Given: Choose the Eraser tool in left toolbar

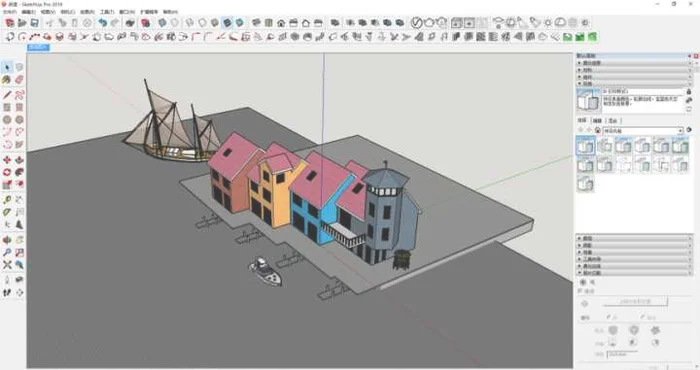Looking at the screenshot, I should [19, 80].
